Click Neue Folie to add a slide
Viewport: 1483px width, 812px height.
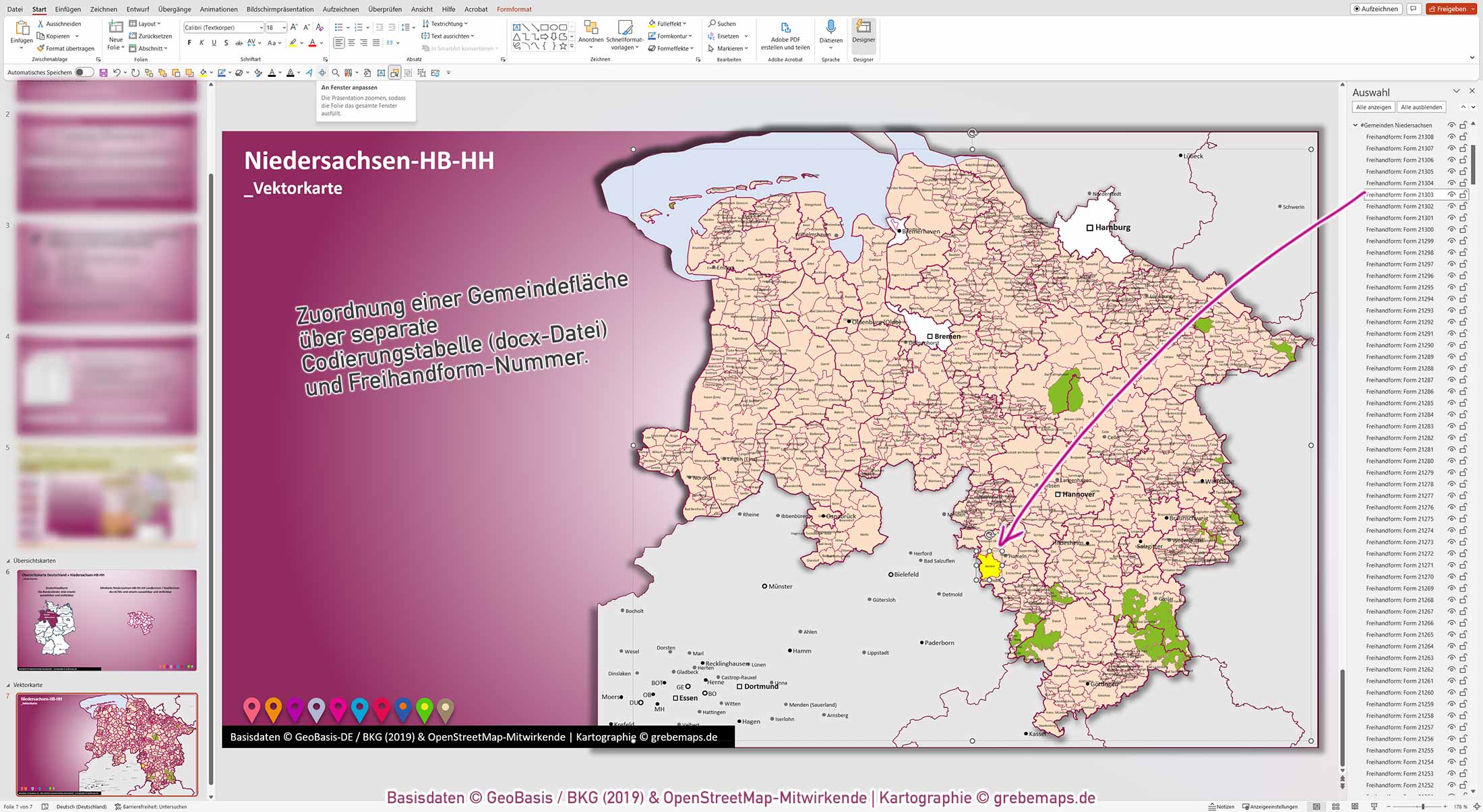click(115, 34)
